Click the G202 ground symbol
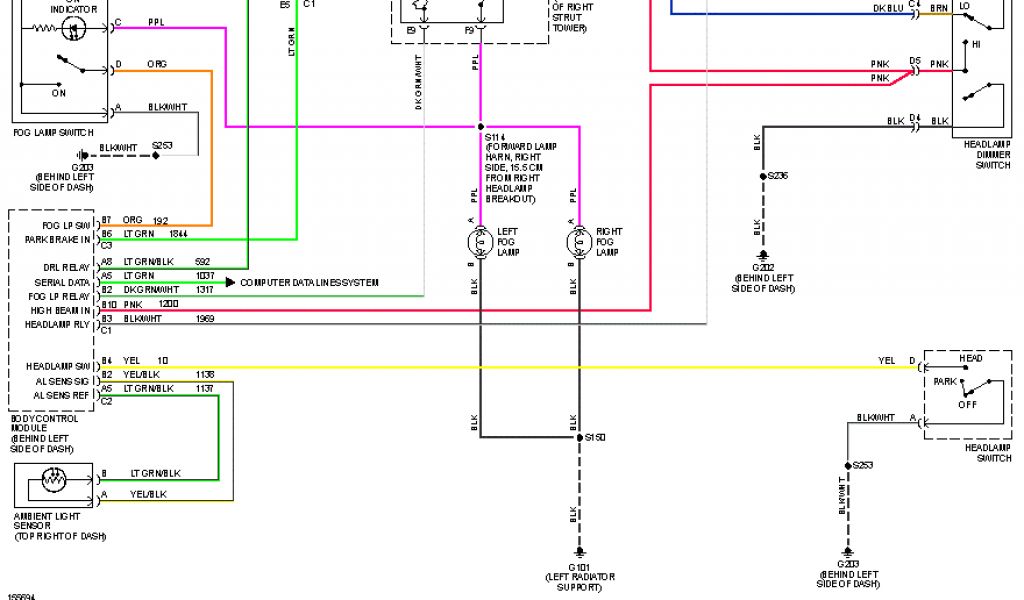 762,255
